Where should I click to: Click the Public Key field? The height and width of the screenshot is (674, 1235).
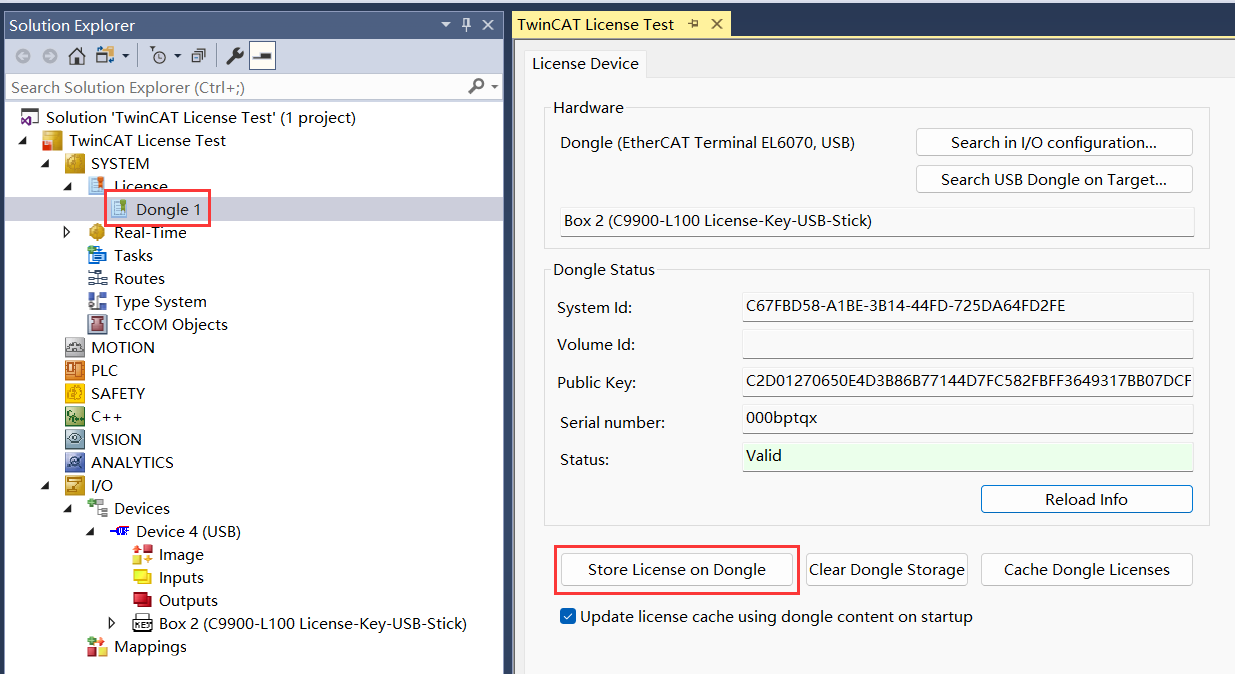point(968,381)
